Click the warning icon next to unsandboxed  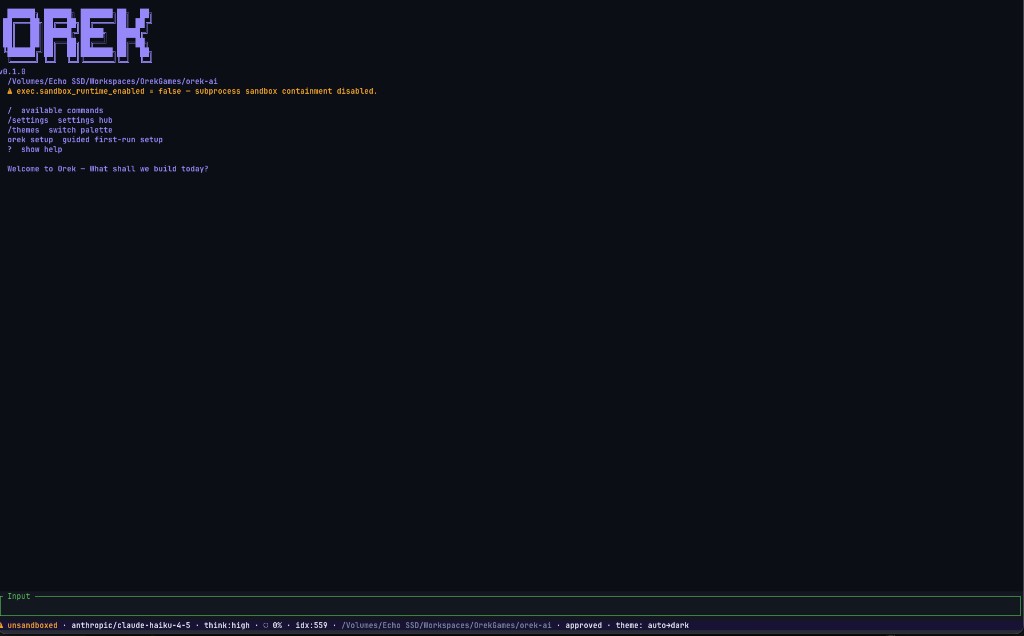(x=2, y=625)
